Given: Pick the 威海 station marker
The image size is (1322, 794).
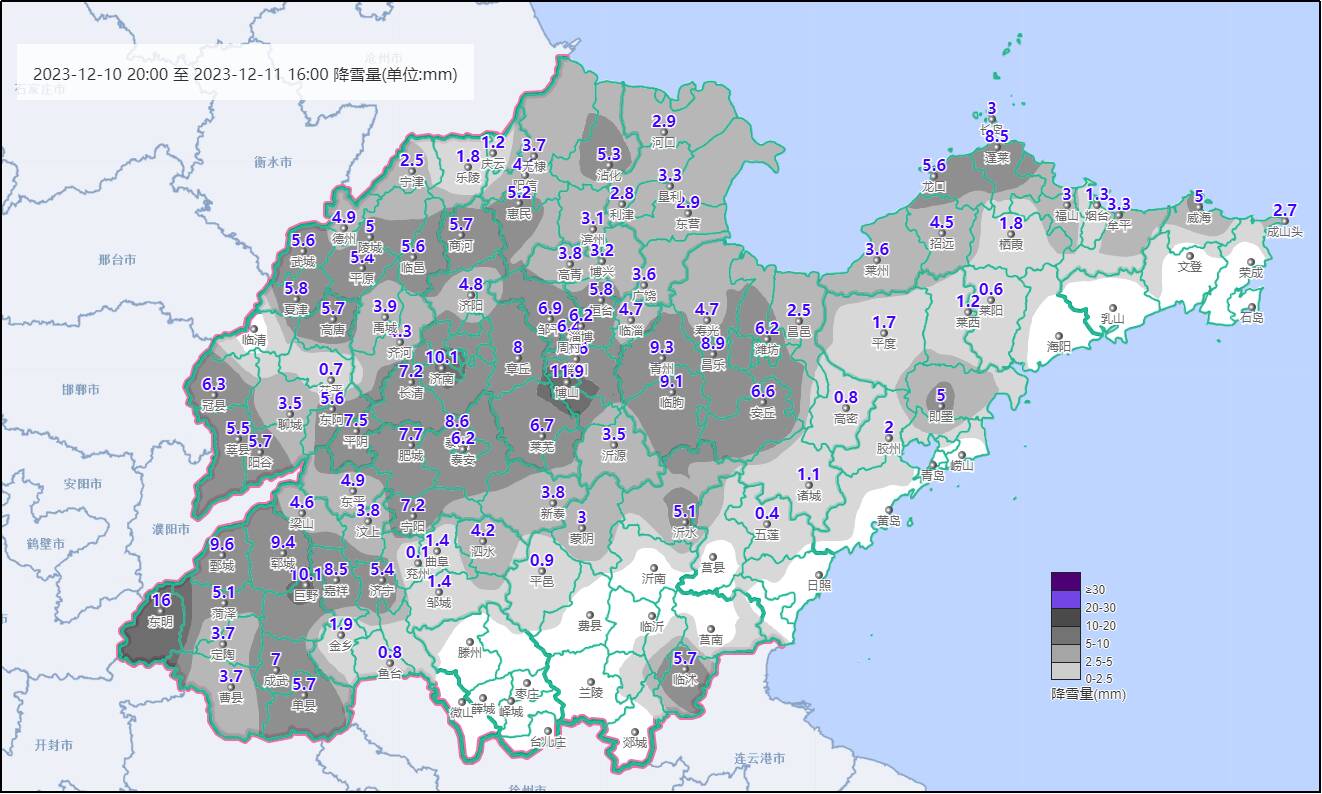Looking at the screenshot, I should (x=1198, y=206).
